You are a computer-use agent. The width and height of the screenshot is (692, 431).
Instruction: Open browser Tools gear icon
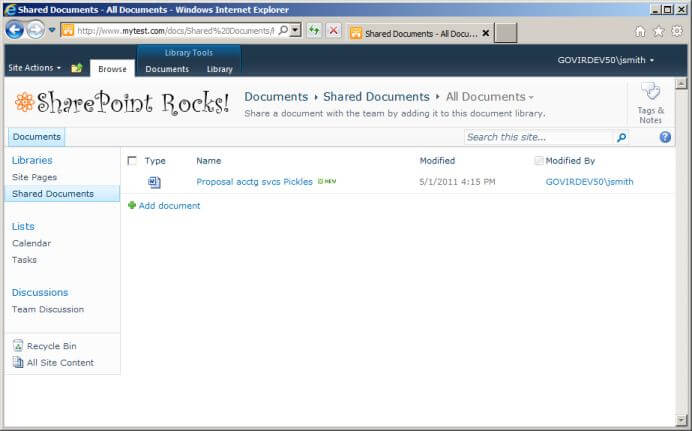677,31
